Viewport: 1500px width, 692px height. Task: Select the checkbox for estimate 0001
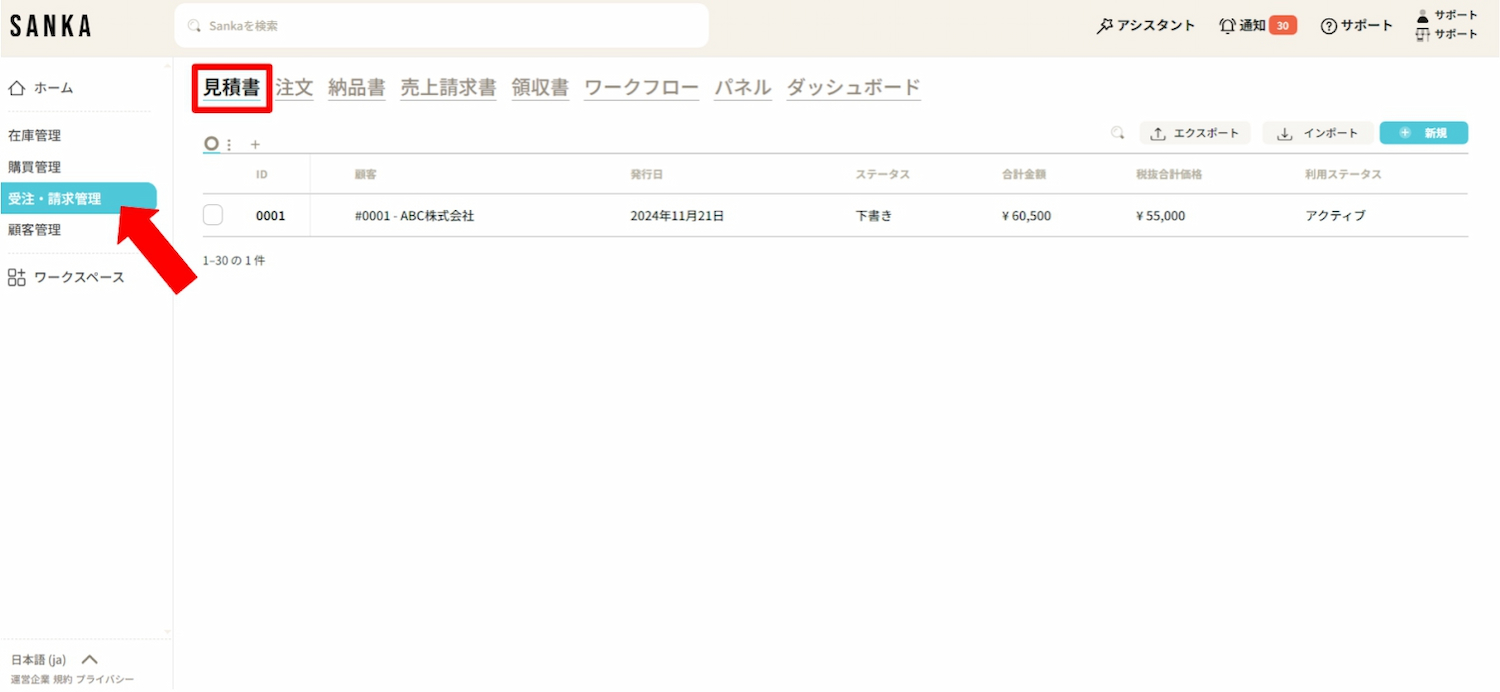(x=213, y=215)
